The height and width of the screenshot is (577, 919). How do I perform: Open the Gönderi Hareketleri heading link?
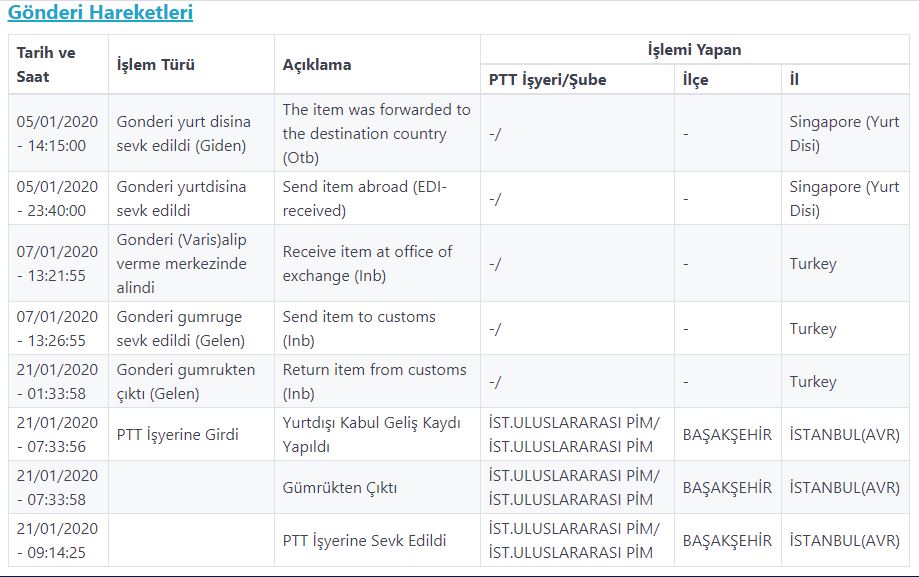coord(100,12)
